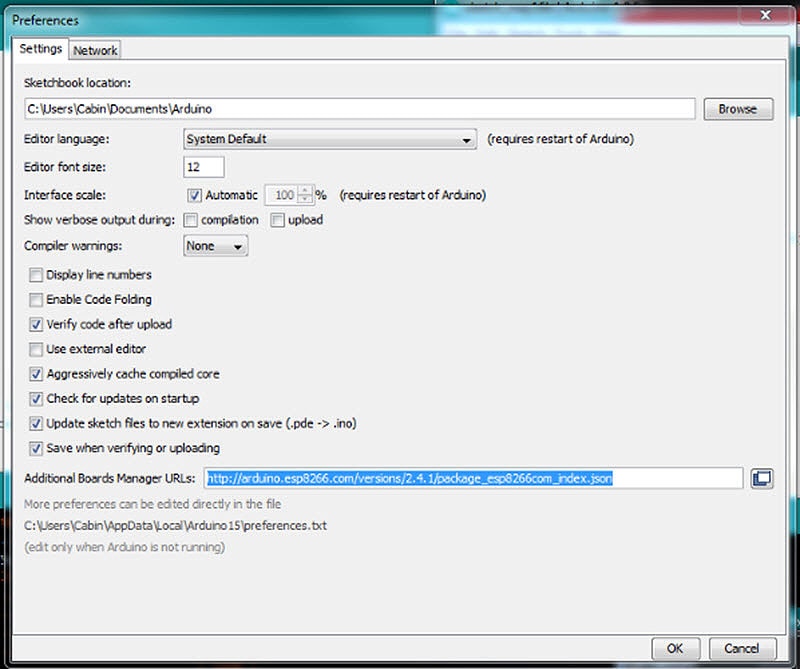Uncheck Aggressively cache compiled core
The height and width of the screenshot is (669, 800).
pos(36,374)
